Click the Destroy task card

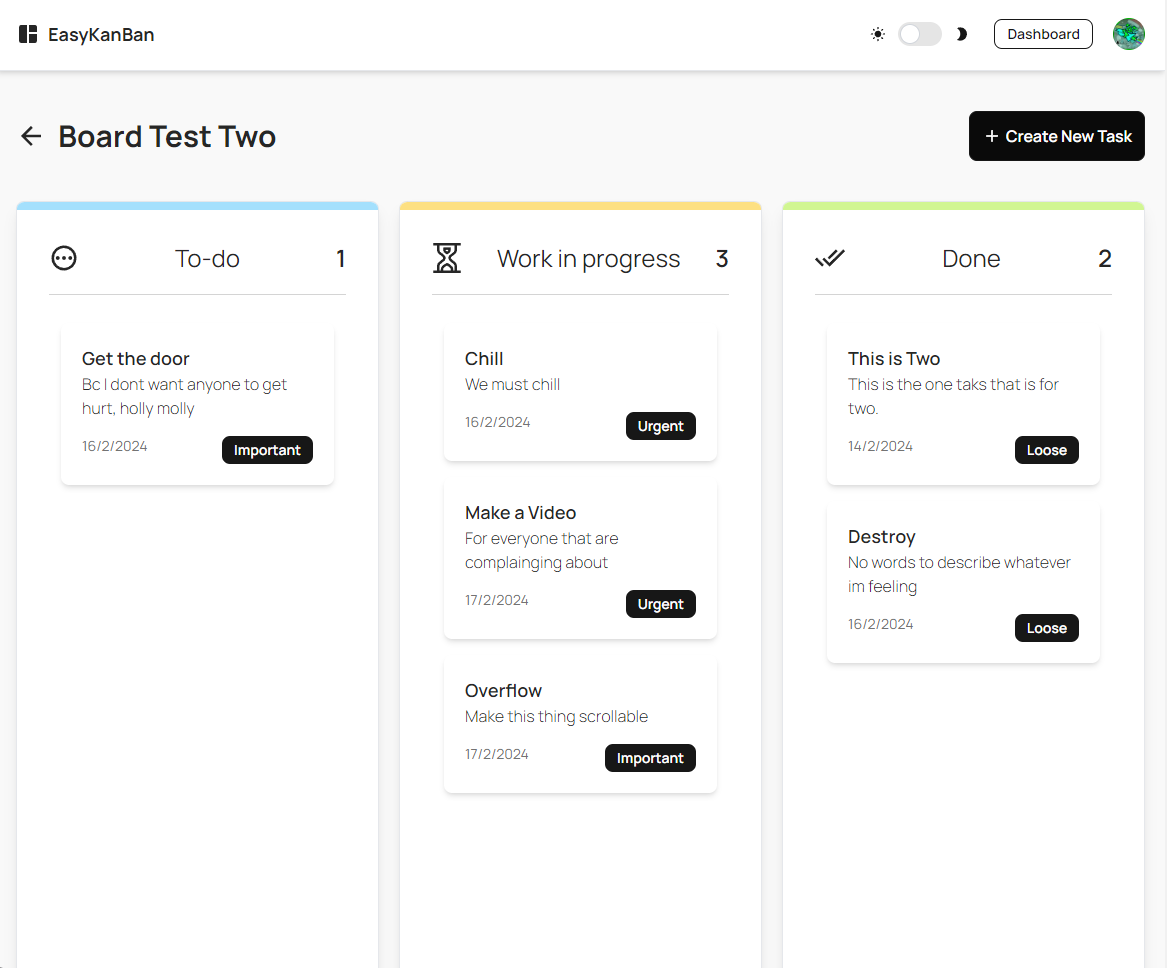(963, 582)
